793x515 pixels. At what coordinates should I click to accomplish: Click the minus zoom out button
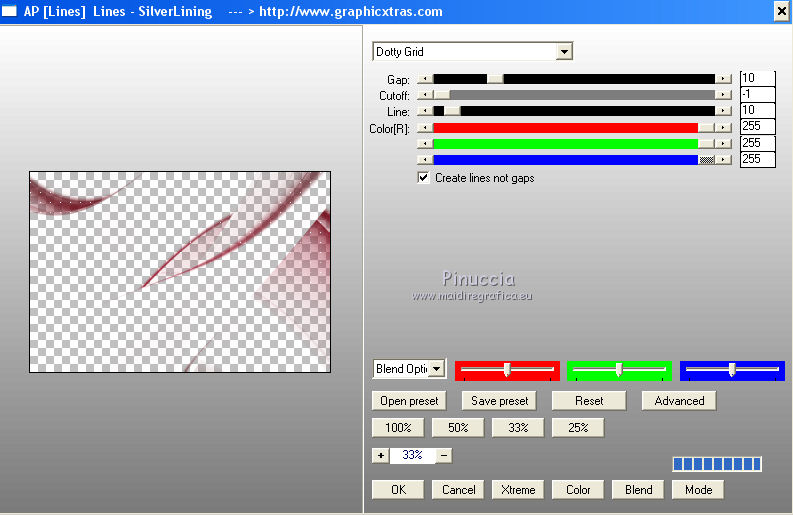click(444, 455)
